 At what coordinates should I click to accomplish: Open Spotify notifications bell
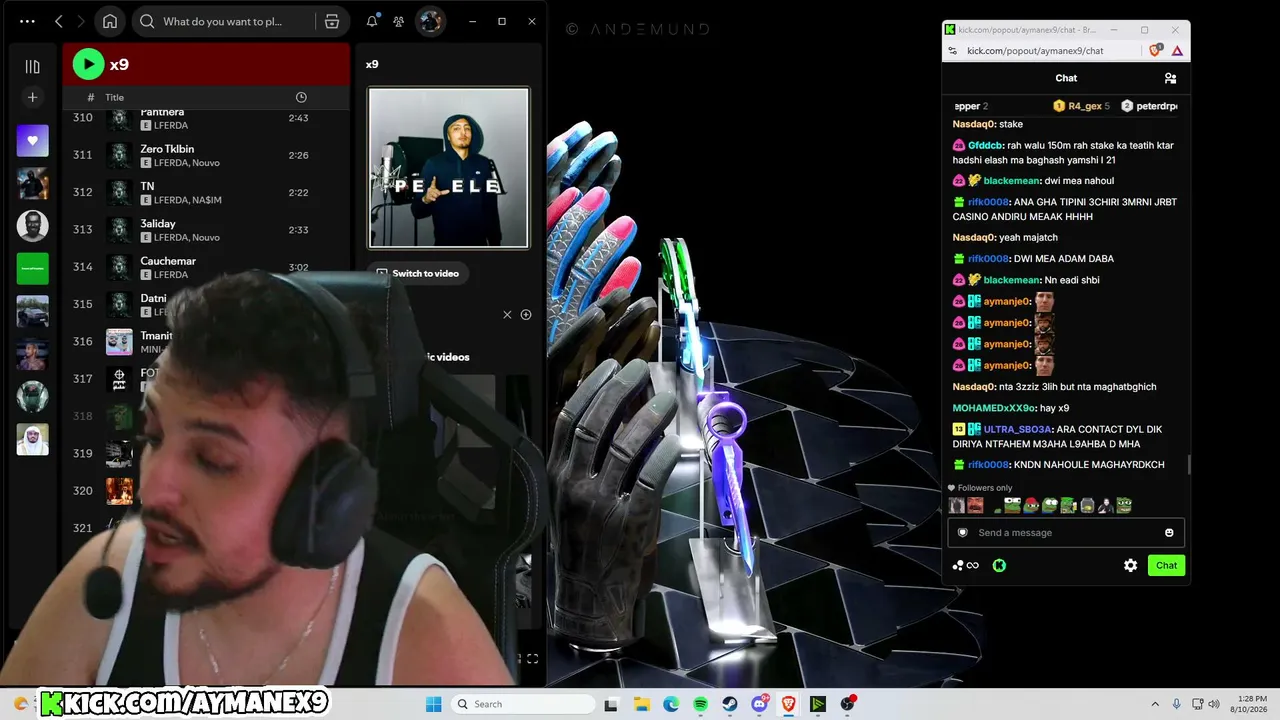point(372,21)
